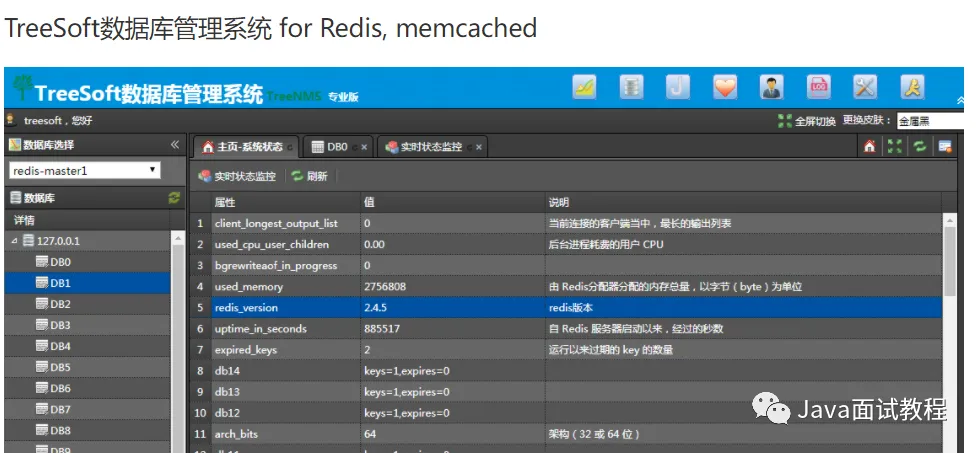Click the treesoft user greeting
This screenshot has width=979, height=453.
tap(58, 120)
